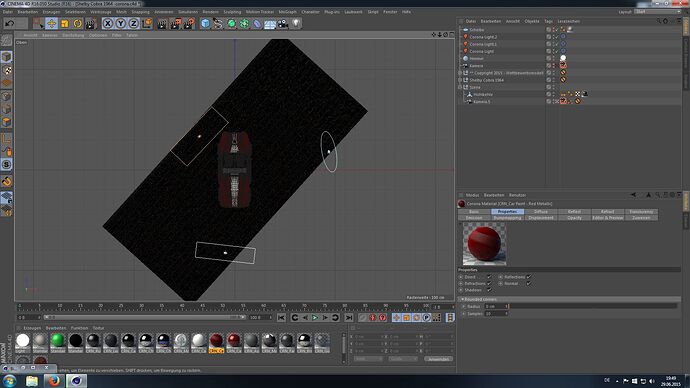Click the Anwenden button in coordinates panel
Image resolution: width=690 pixels, height=388 pixels.
(438, 359)
